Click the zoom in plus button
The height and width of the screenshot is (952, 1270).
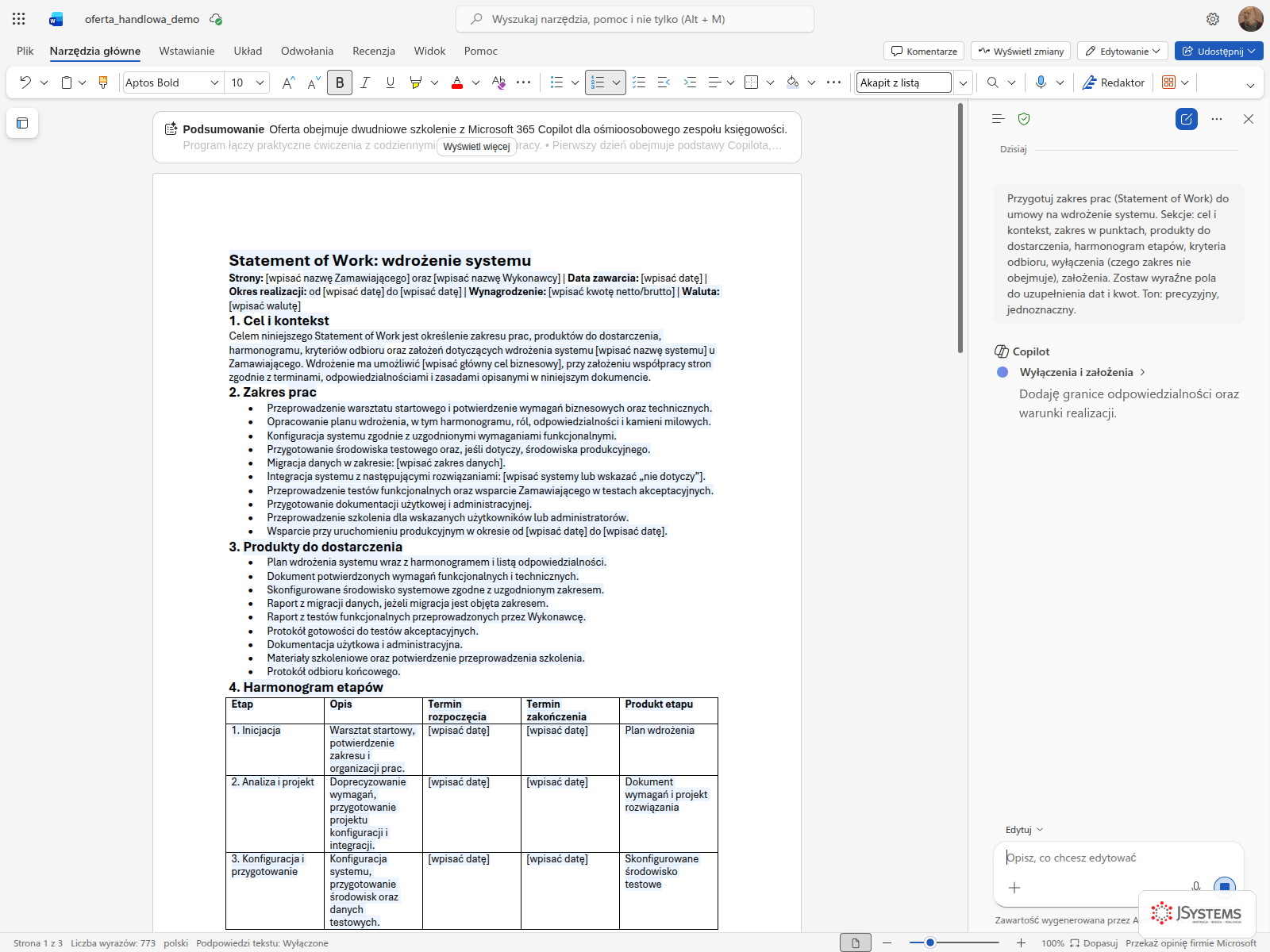[x=1021, y=942]
